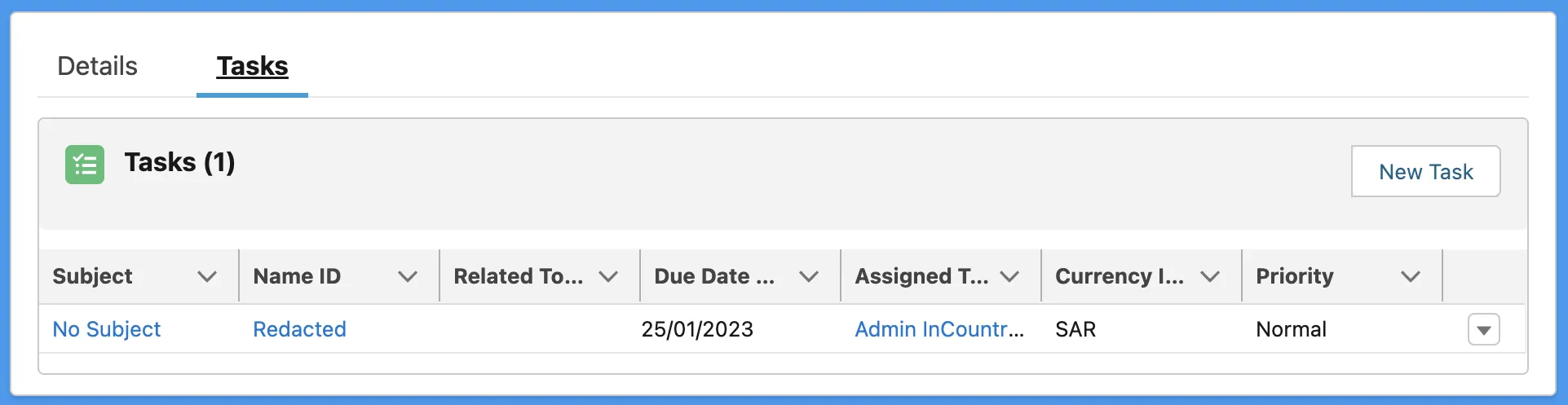Open the Assigned To column chevron
The width and height of the screenshot is (1568, 405).
tap(1009, 277)
